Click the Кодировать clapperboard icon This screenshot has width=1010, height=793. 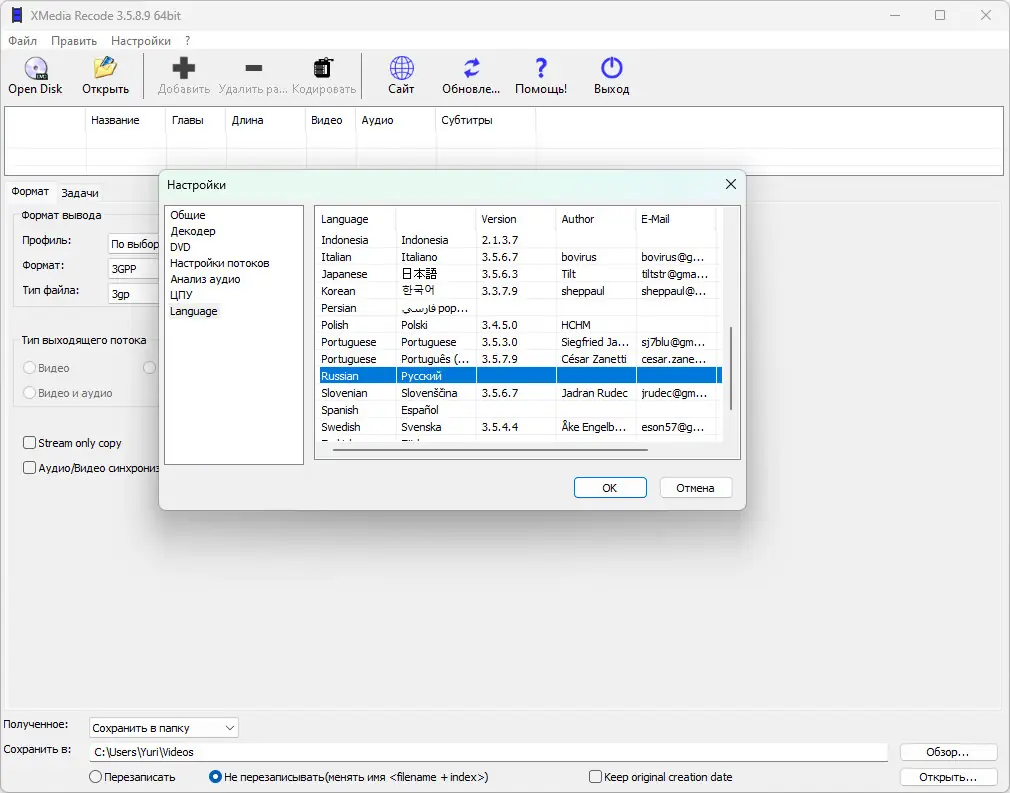click(323, 68)
